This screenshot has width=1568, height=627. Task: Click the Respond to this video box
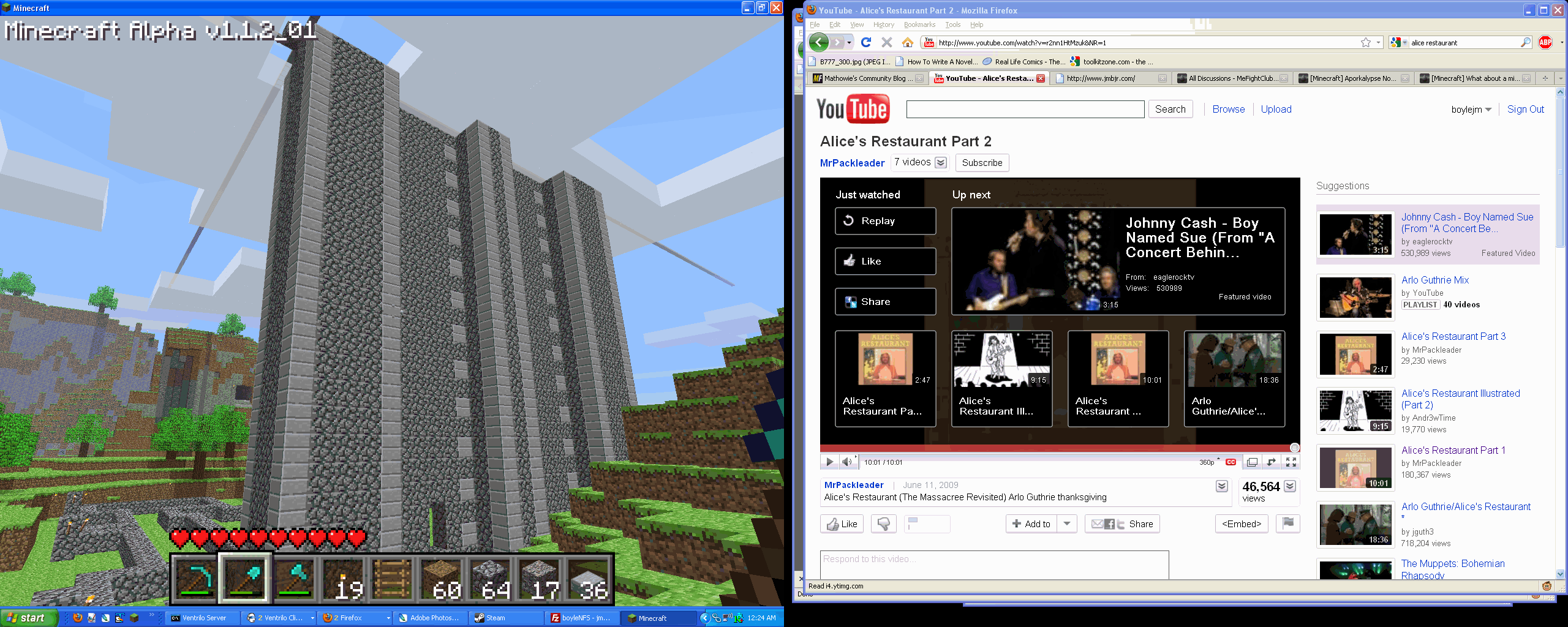click(994, 565)
